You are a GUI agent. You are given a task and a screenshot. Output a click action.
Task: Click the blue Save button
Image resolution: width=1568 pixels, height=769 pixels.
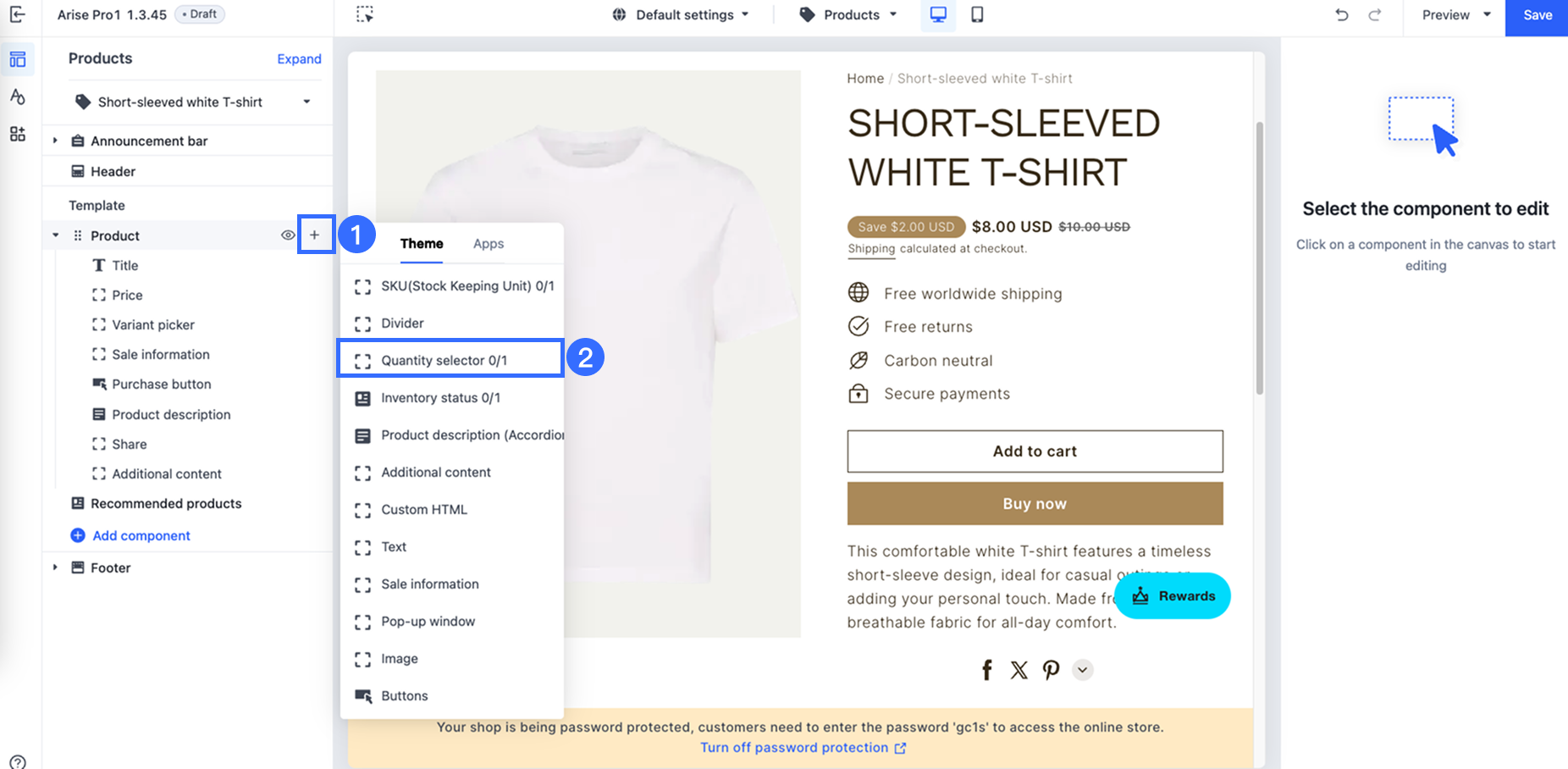coord(1537,15)
